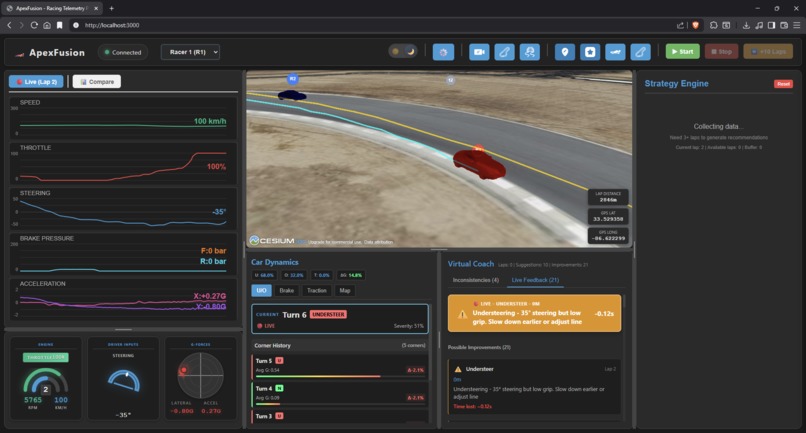Click the track outline icon before Start
Viewport: 806px width, 433px height.
pos(640,52)
